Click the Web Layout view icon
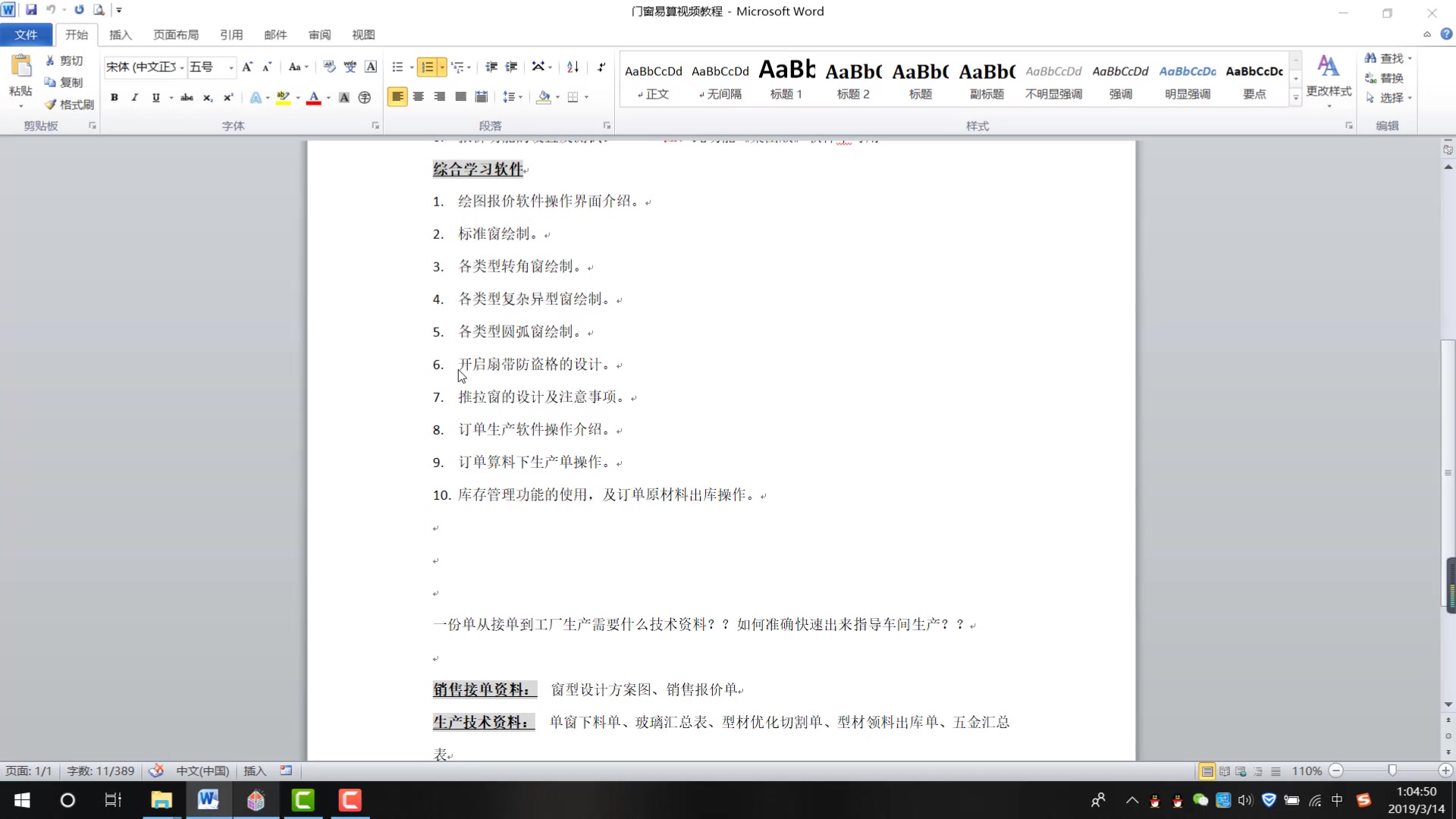This screenshot has height=819, width=1456. (1241, 771)
